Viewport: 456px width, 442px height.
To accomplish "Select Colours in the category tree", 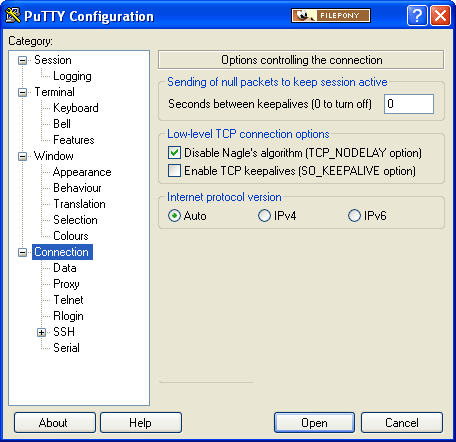I will click(x=71, y=236).
